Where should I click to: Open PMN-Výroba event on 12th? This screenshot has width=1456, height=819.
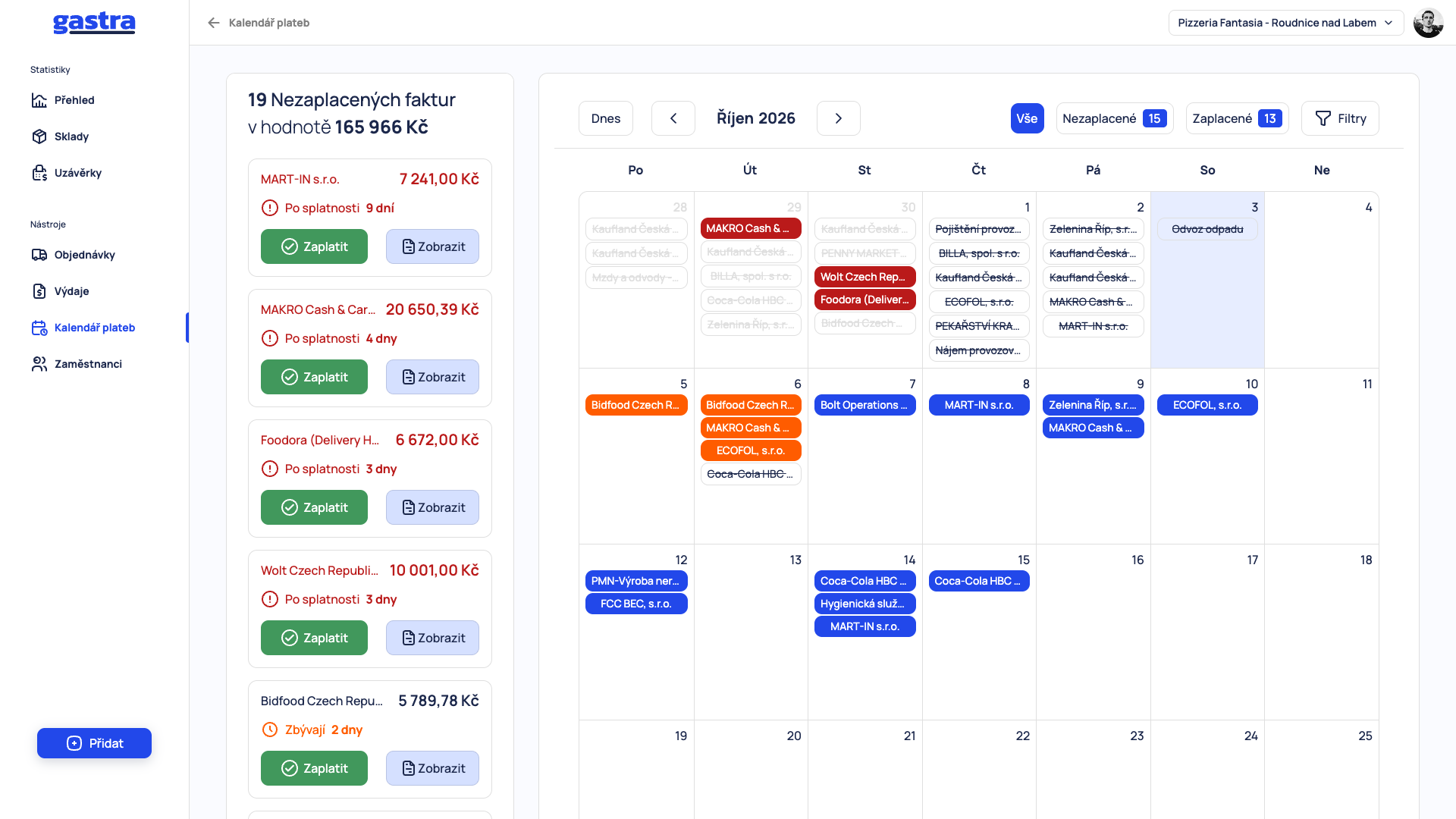point(636,581)
